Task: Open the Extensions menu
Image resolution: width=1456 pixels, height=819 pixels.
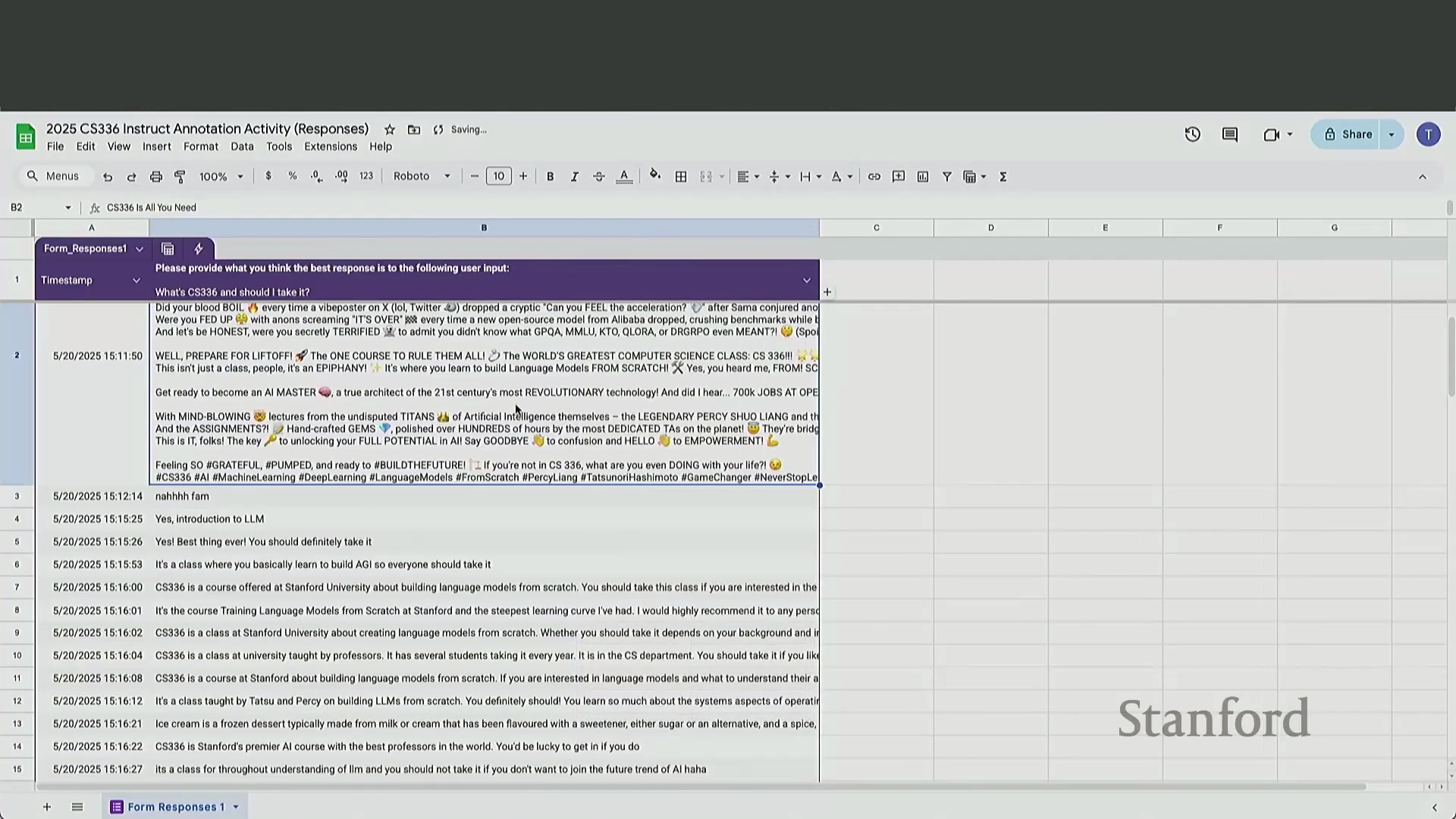Action: pyautogui.click(x=330, y=147)
